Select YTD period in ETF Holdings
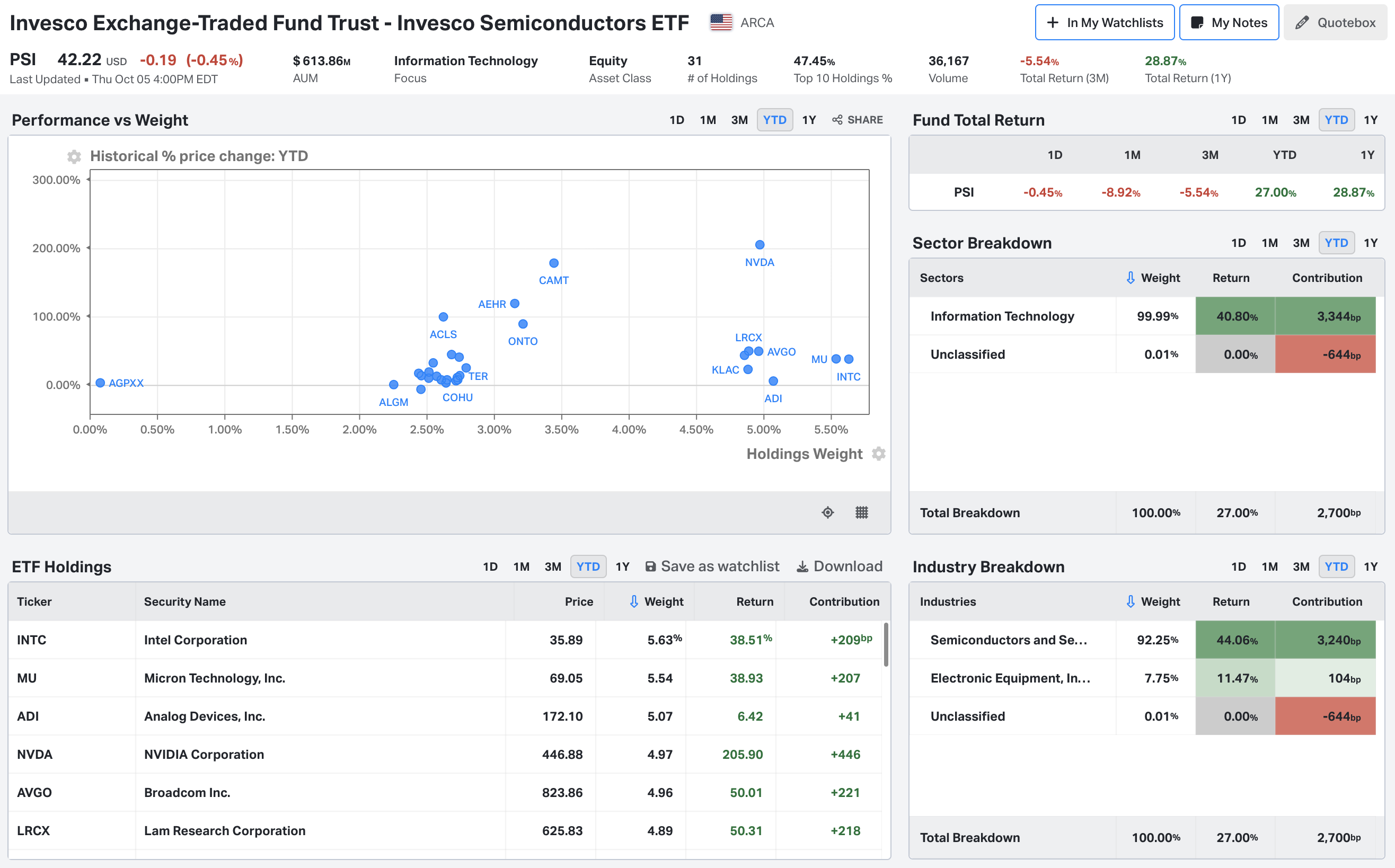The image size is (1395, 868). coord(588,566)
